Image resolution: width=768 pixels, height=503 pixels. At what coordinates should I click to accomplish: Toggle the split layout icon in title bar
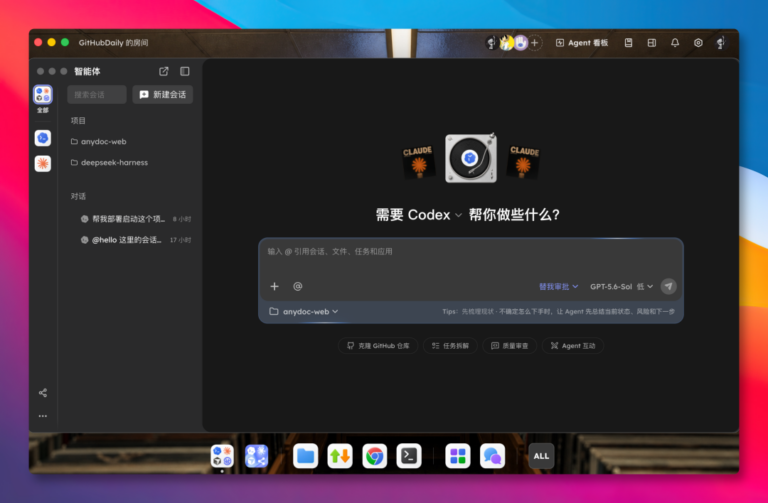click(x=652, y=43)
